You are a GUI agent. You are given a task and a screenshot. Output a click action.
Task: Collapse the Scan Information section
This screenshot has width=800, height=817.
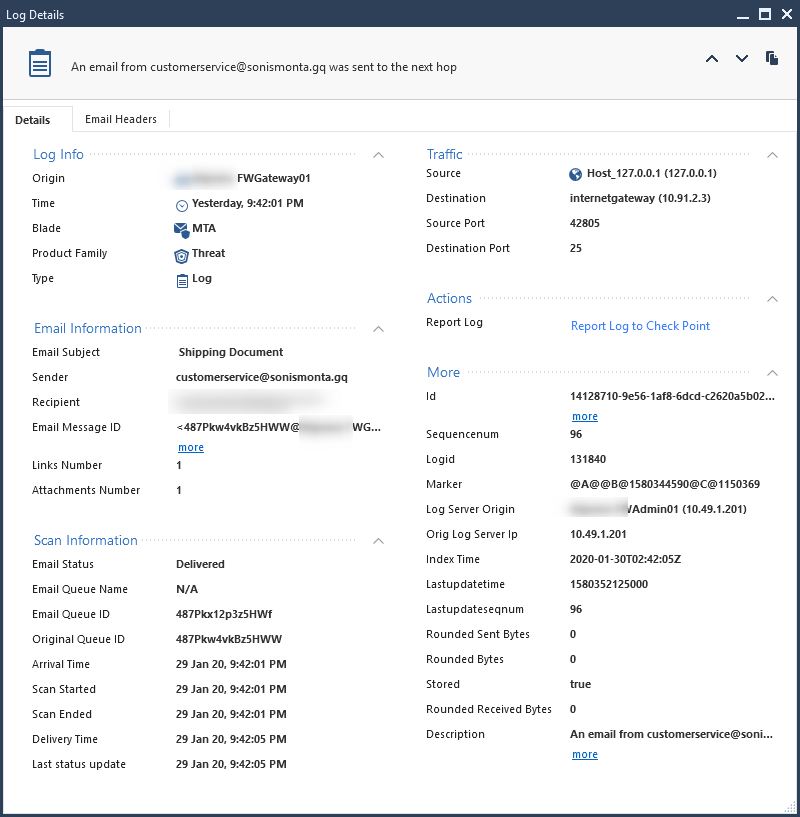(x=378, y=541)
